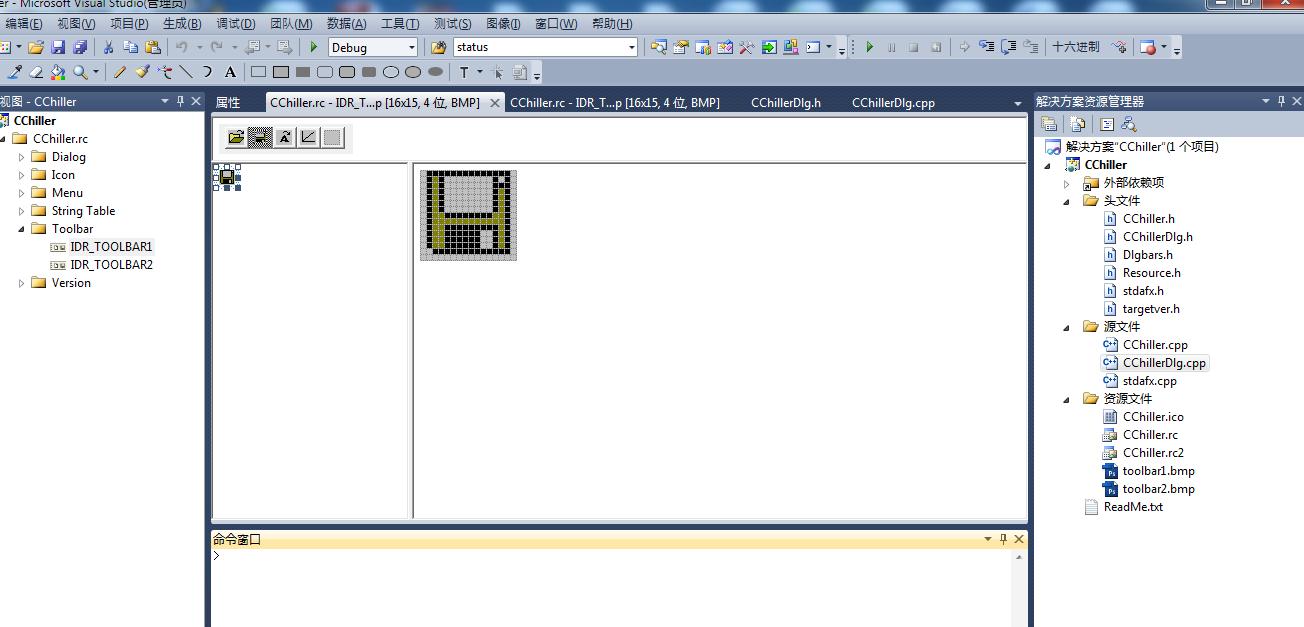Click the Copy toolbar icon

click(130, 47)
